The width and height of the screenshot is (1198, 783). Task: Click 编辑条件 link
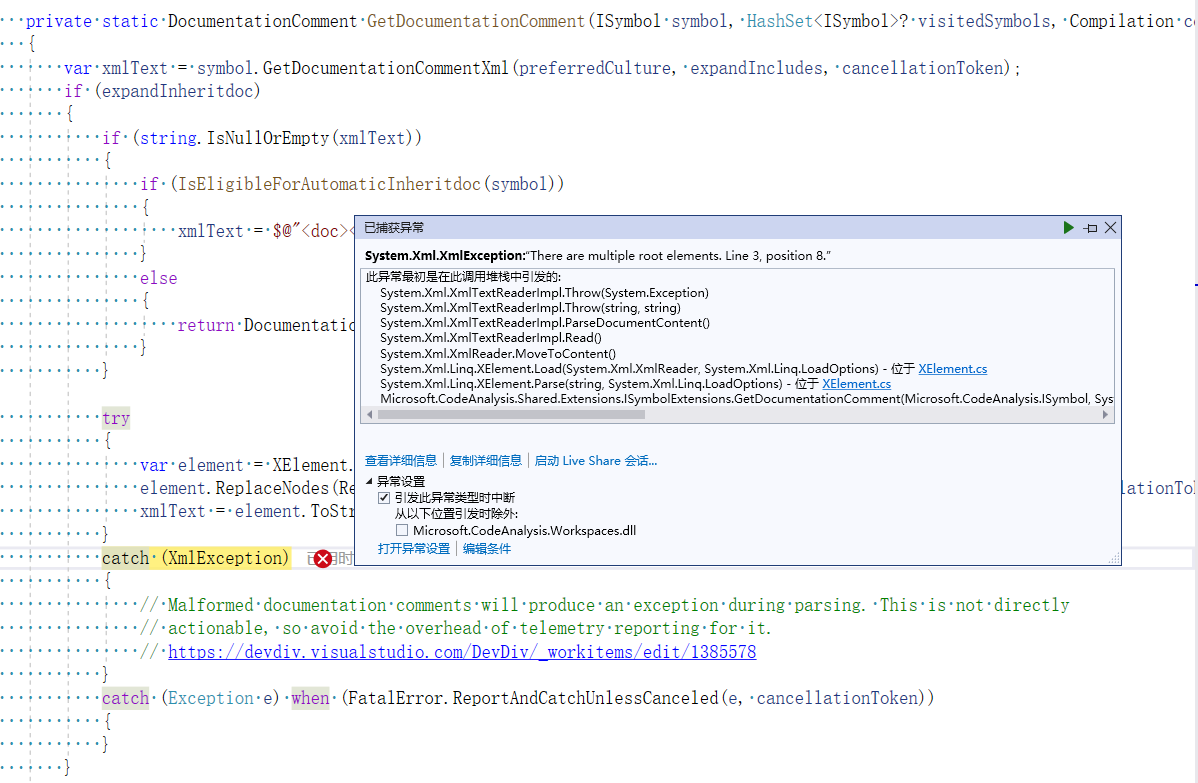[487, 548]
